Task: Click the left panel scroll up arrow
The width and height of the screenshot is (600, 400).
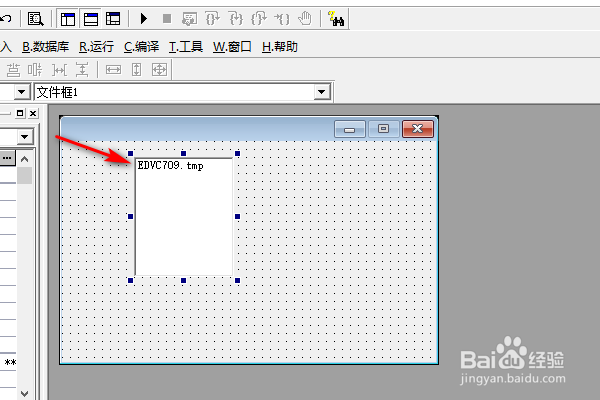Action: (x=24, y=159)
